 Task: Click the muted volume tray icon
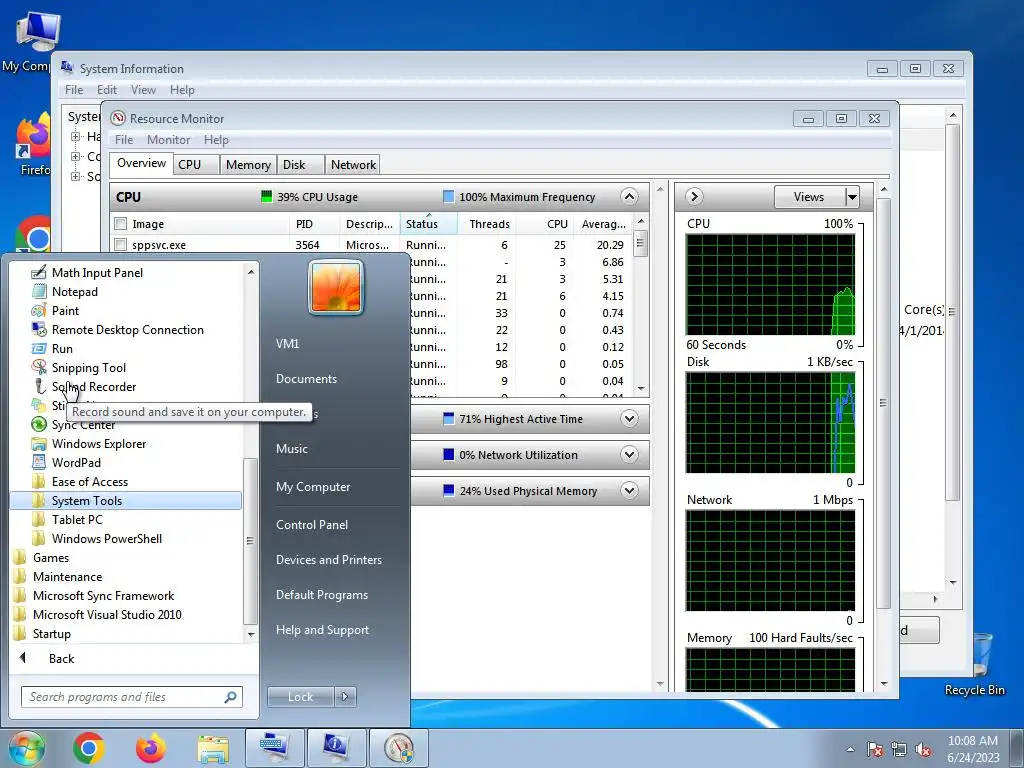[923, 749]
